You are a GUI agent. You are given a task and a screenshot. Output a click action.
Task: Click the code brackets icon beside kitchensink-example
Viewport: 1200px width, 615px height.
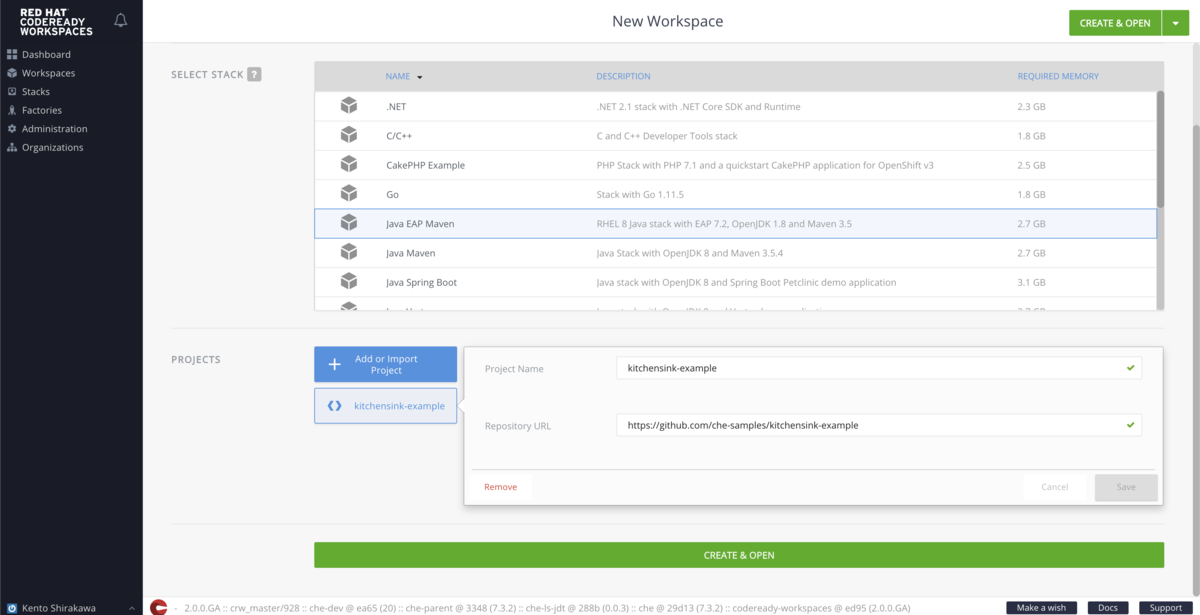point(335,406)
